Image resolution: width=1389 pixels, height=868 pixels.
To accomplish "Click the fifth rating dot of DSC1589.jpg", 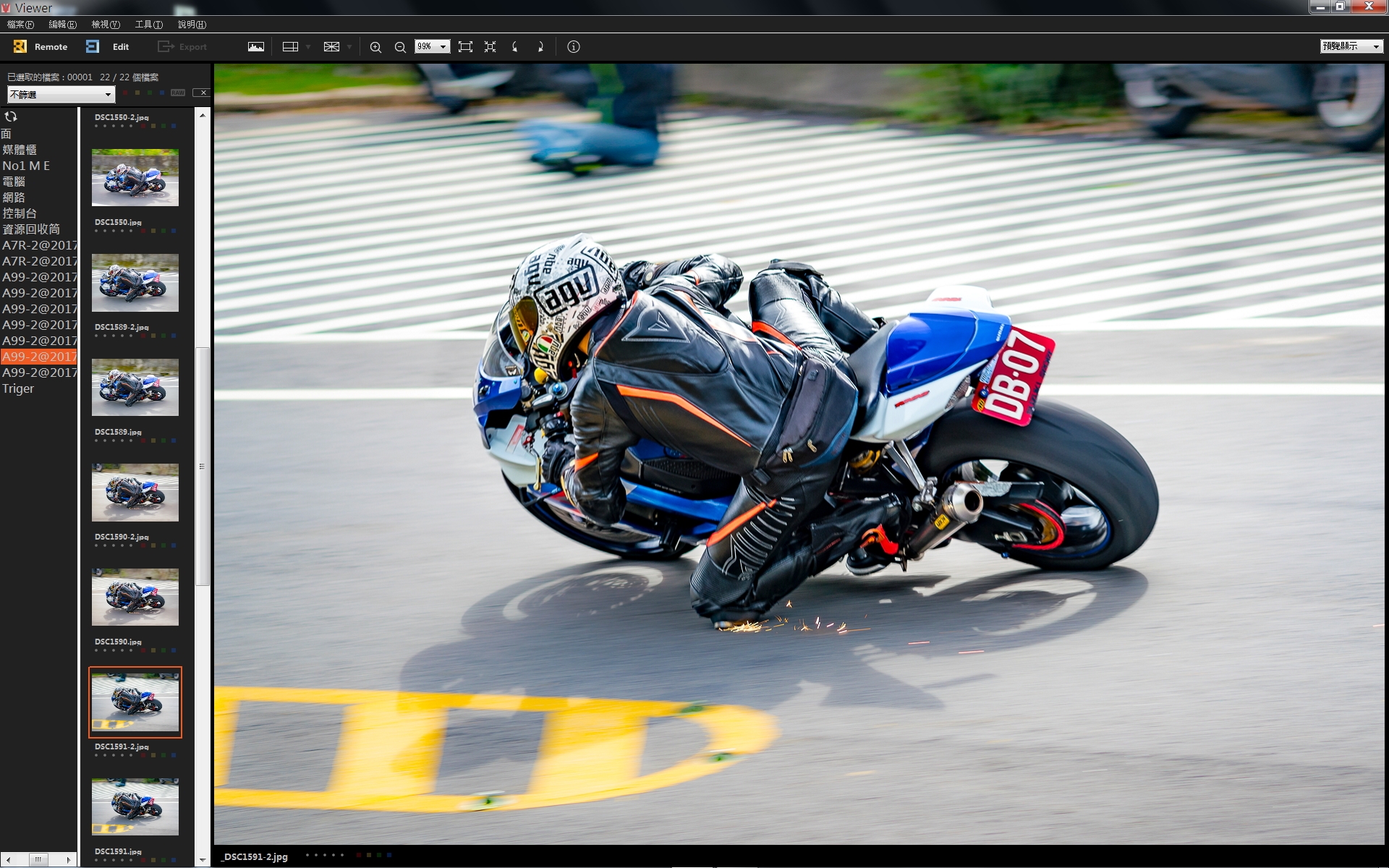I will pos(131,441).
